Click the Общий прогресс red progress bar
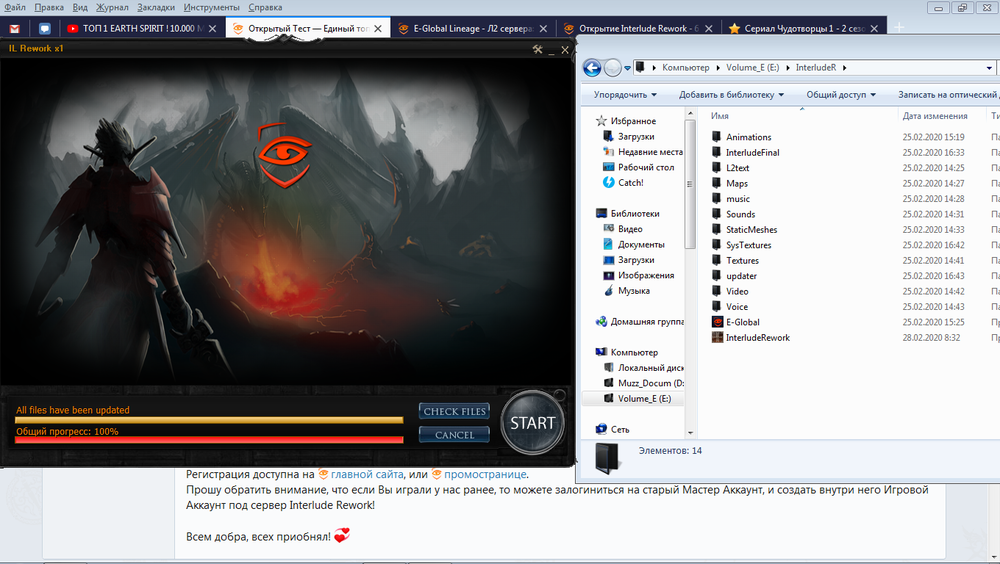The image size is (1000, 564). point(209,439)
